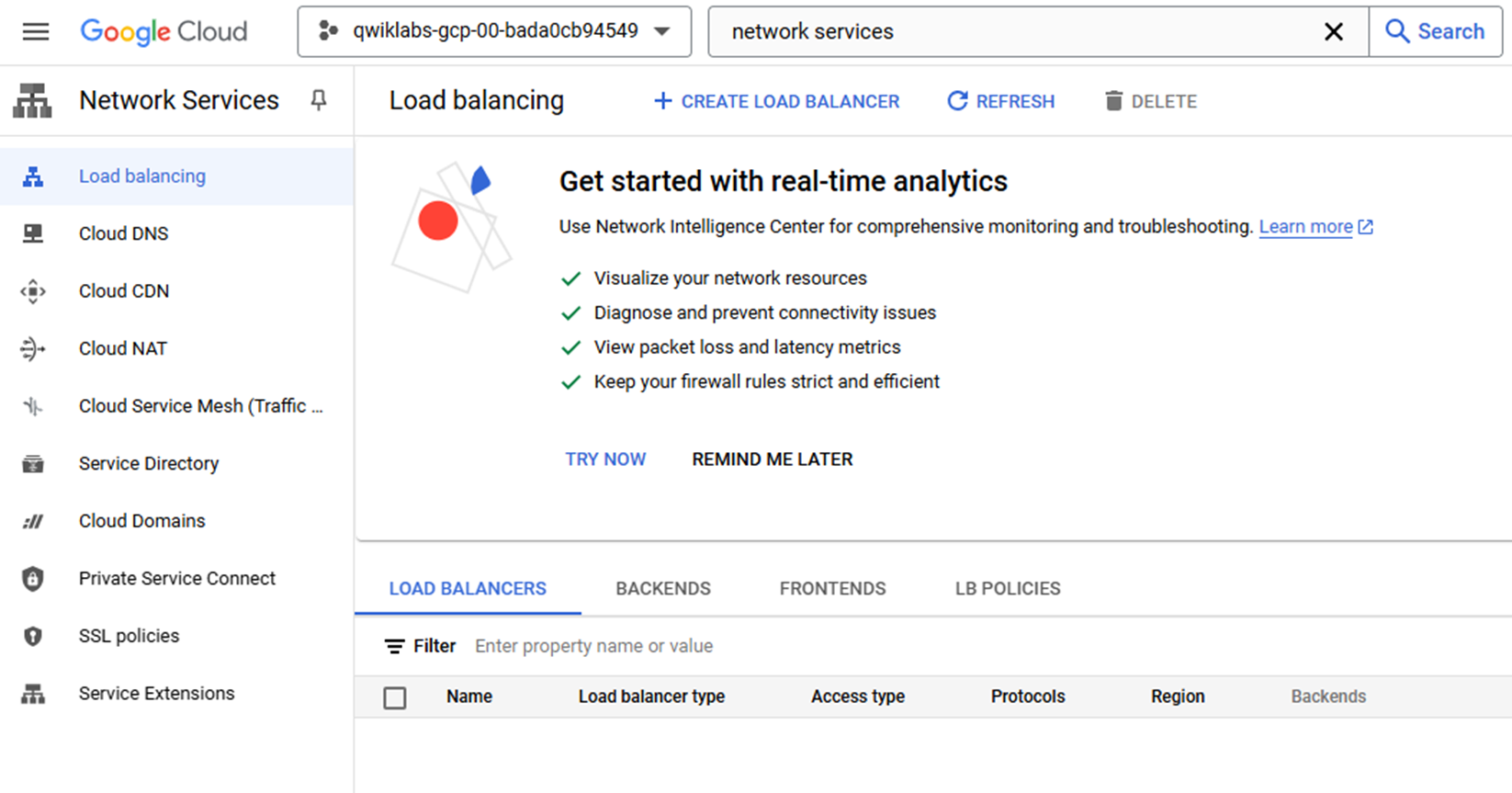
Task: Open Private Service Connect page
Action: pos(176,578)
